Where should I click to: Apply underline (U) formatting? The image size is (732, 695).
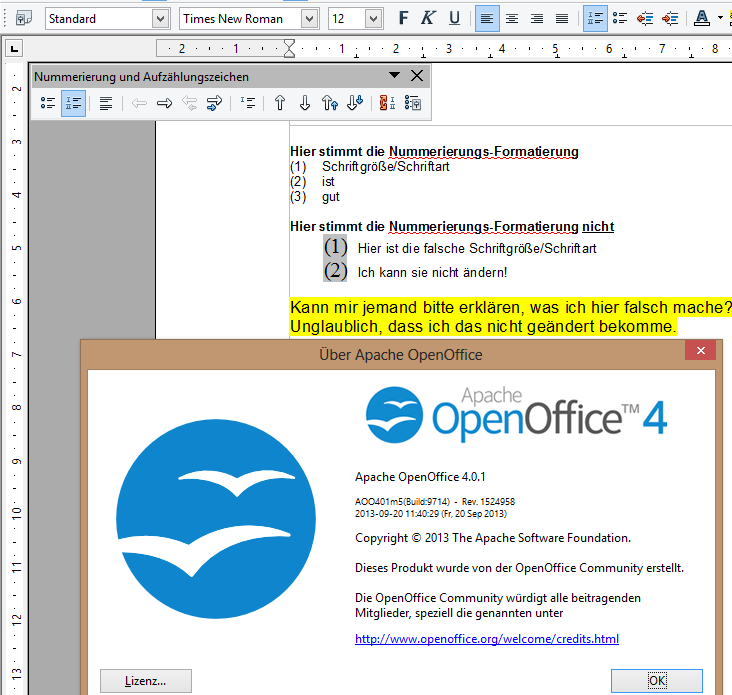(454, 19)
